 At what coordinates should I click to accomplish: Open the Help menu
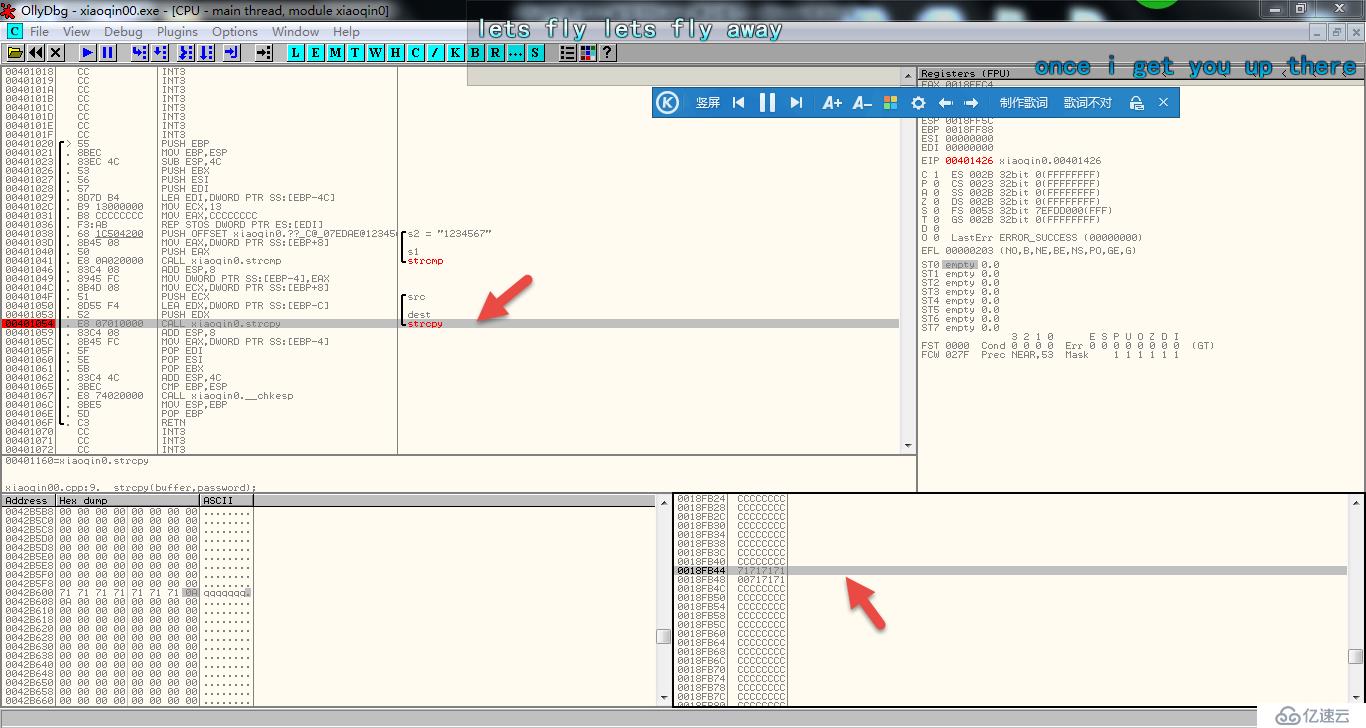pos(346,31)
